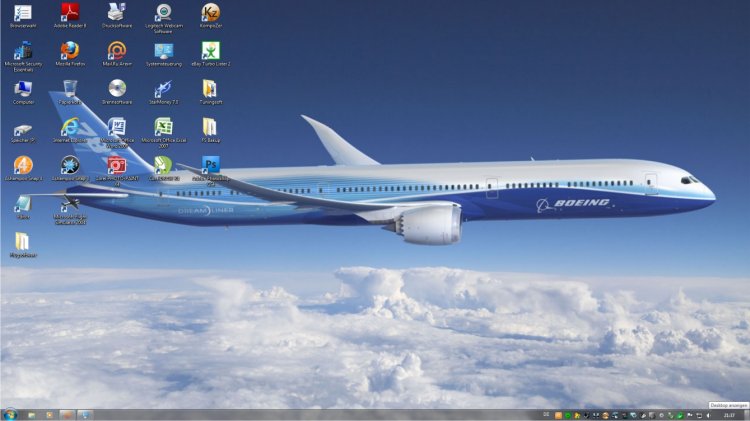
Task: Launch eBay Turbo Lister 2
Action: 210,54
